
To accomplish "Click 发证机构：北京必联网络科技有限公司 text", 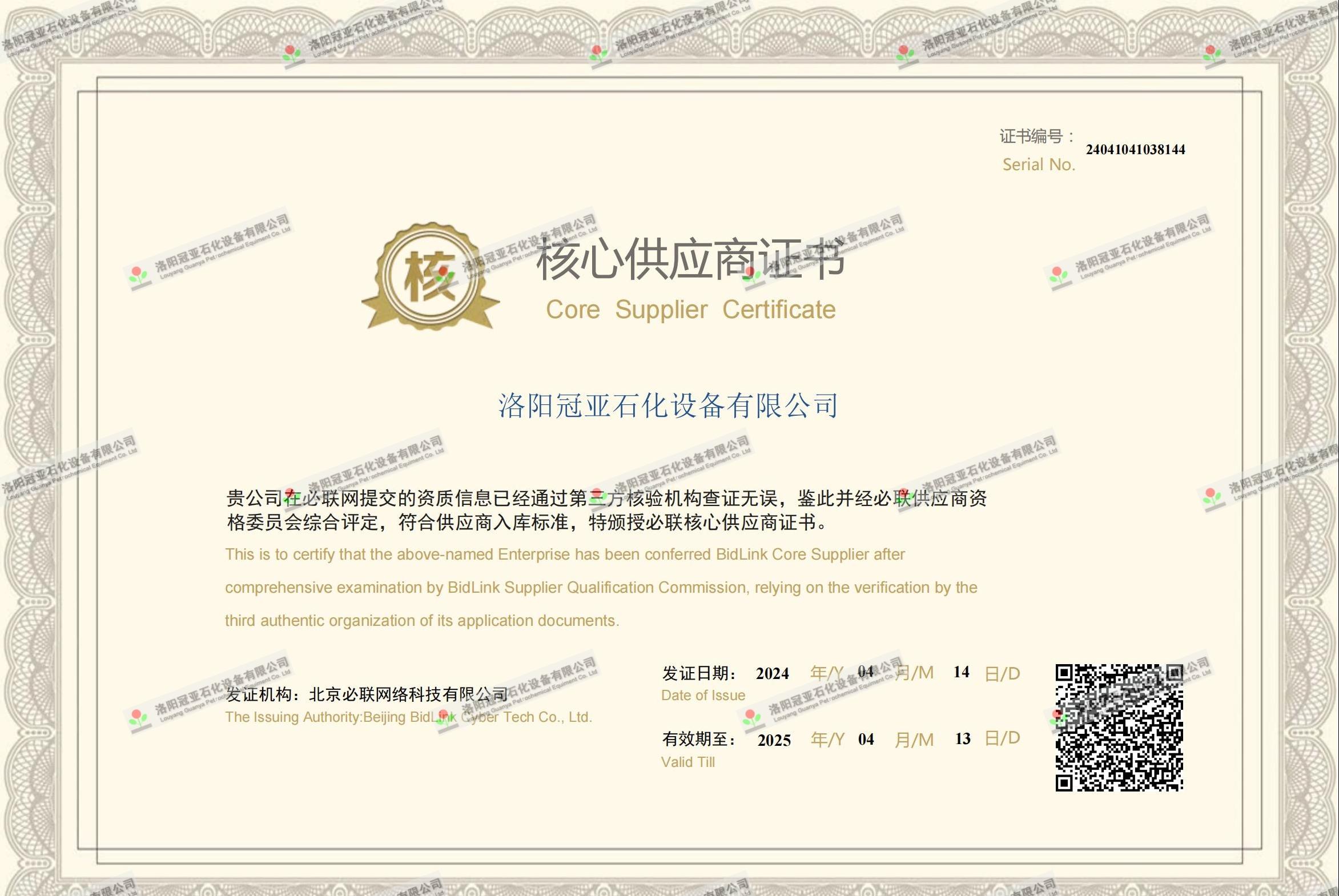I will click(x=367, y=694).
